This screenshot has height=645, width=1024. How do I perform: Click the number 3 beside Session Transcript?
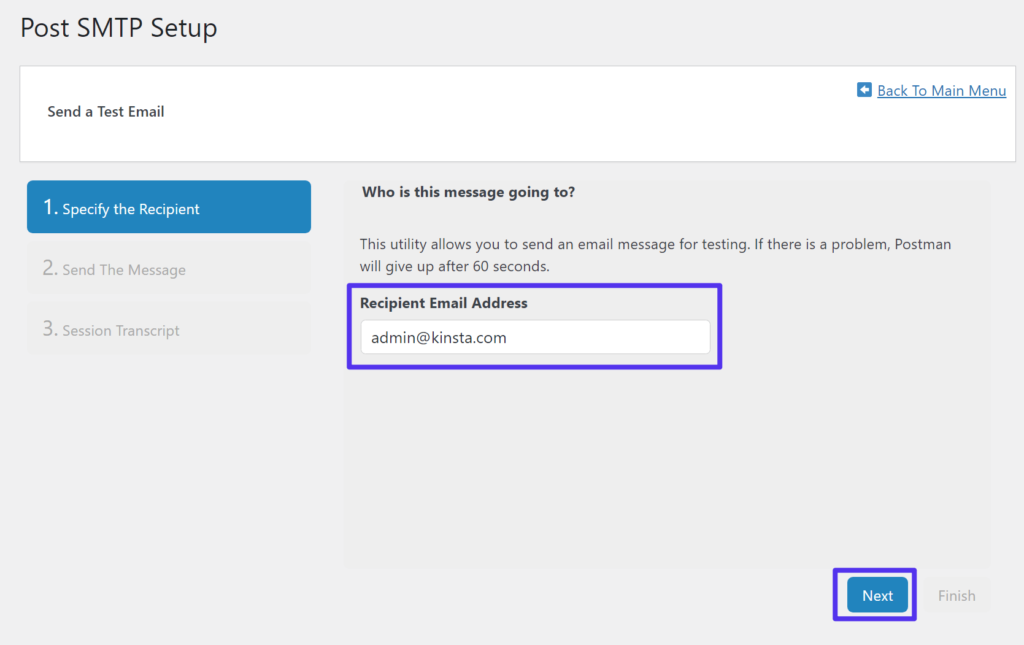49,329
